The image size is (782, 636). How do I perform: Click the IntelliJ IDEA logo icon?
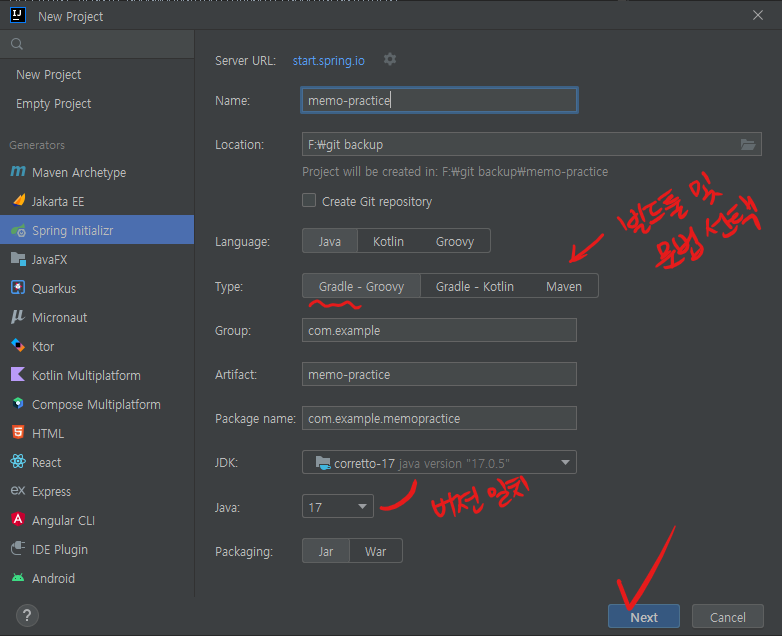click(18, 15)
